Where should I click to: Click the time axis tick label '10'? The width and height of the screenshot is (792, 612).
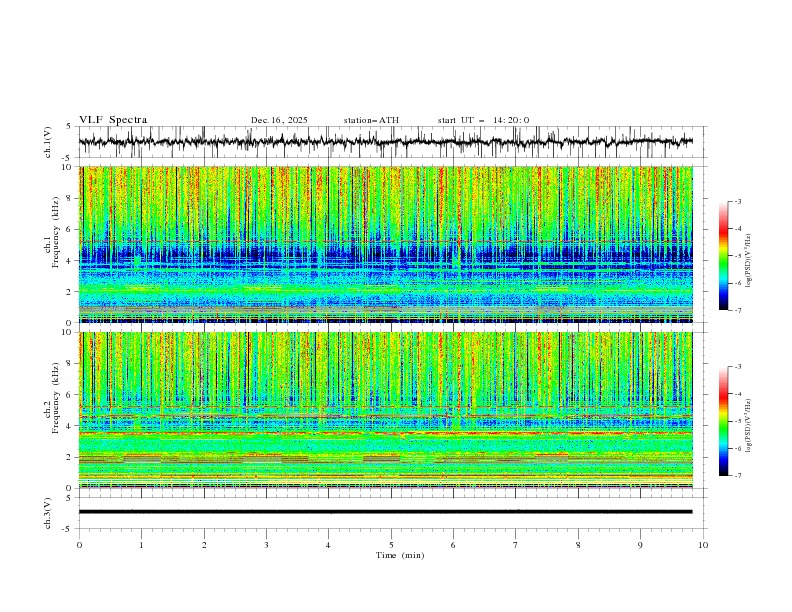coord(703,545)
